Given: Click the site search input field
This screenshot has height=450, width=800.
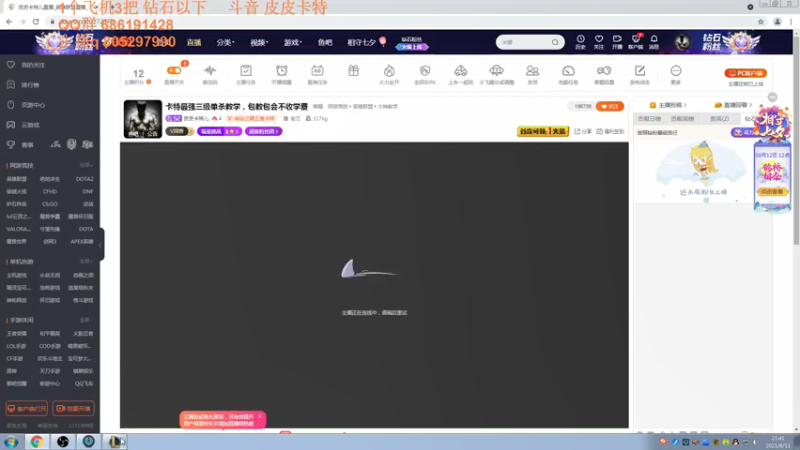Looking at the screenshot, I should click(x=524, y=42).
